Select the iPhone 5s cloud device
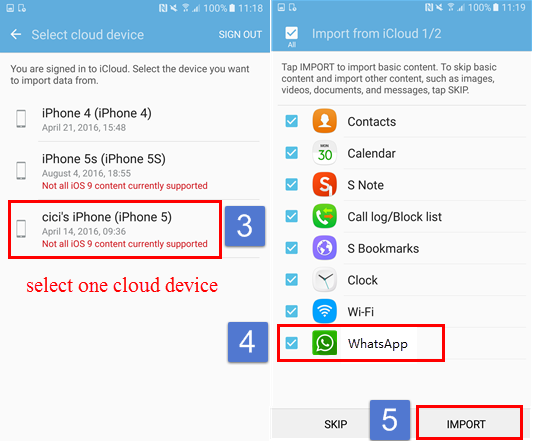Image resolution: width=533 pixels, height=441 pixels. (x=135, y=171)
